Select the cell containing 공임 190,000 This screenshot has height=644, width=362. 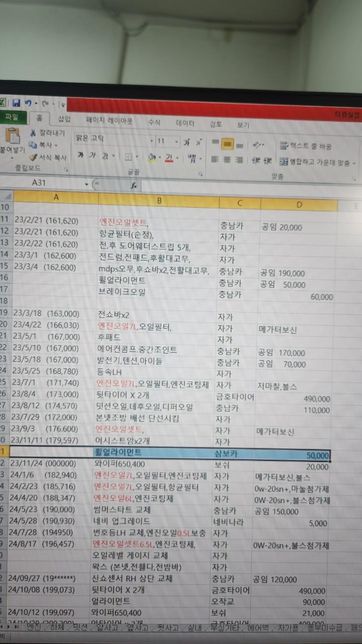tap(298, 273)
